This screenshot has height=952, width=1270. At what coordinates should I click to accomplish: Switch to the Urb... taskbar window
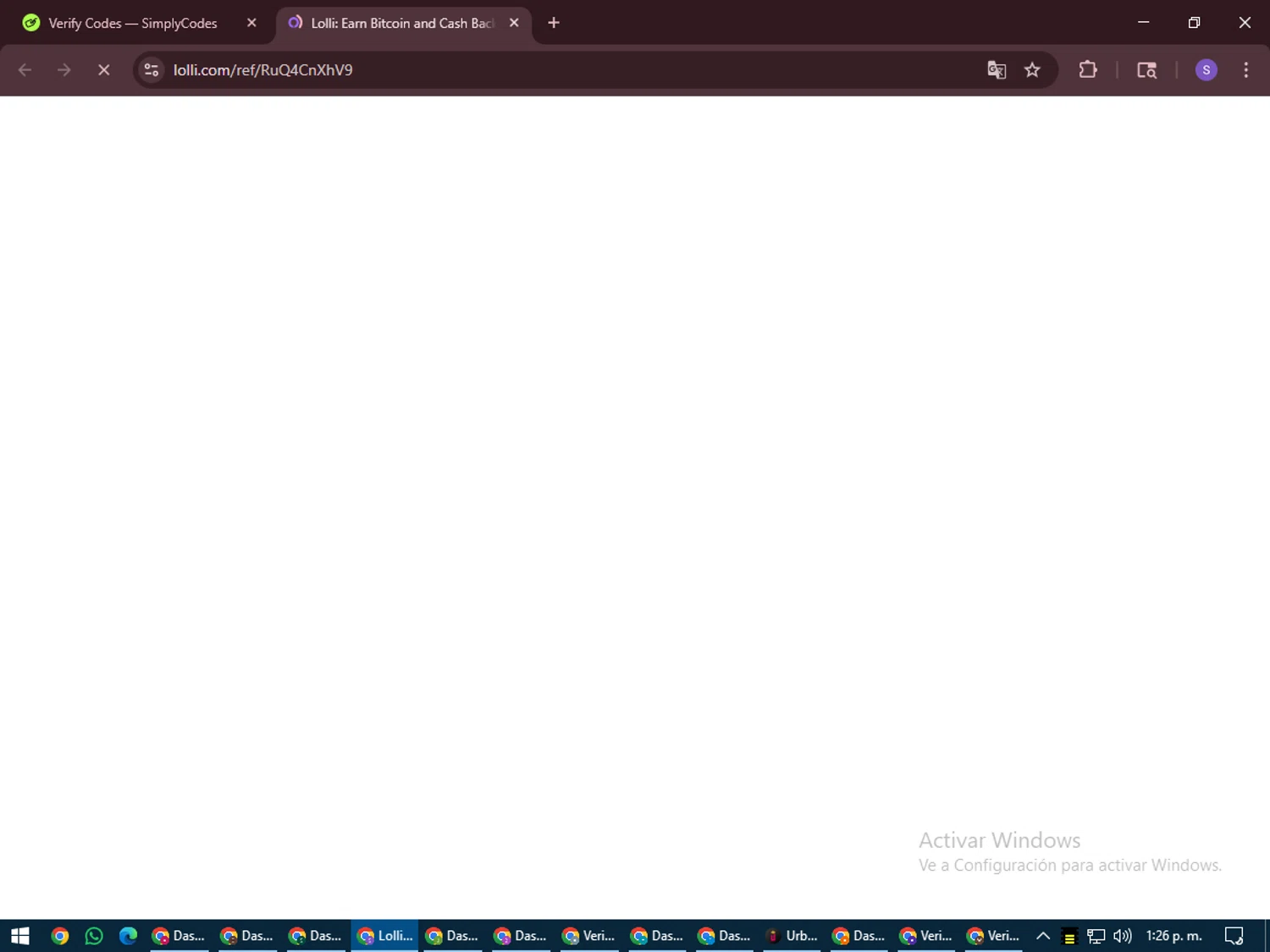[x=792, y=936]
